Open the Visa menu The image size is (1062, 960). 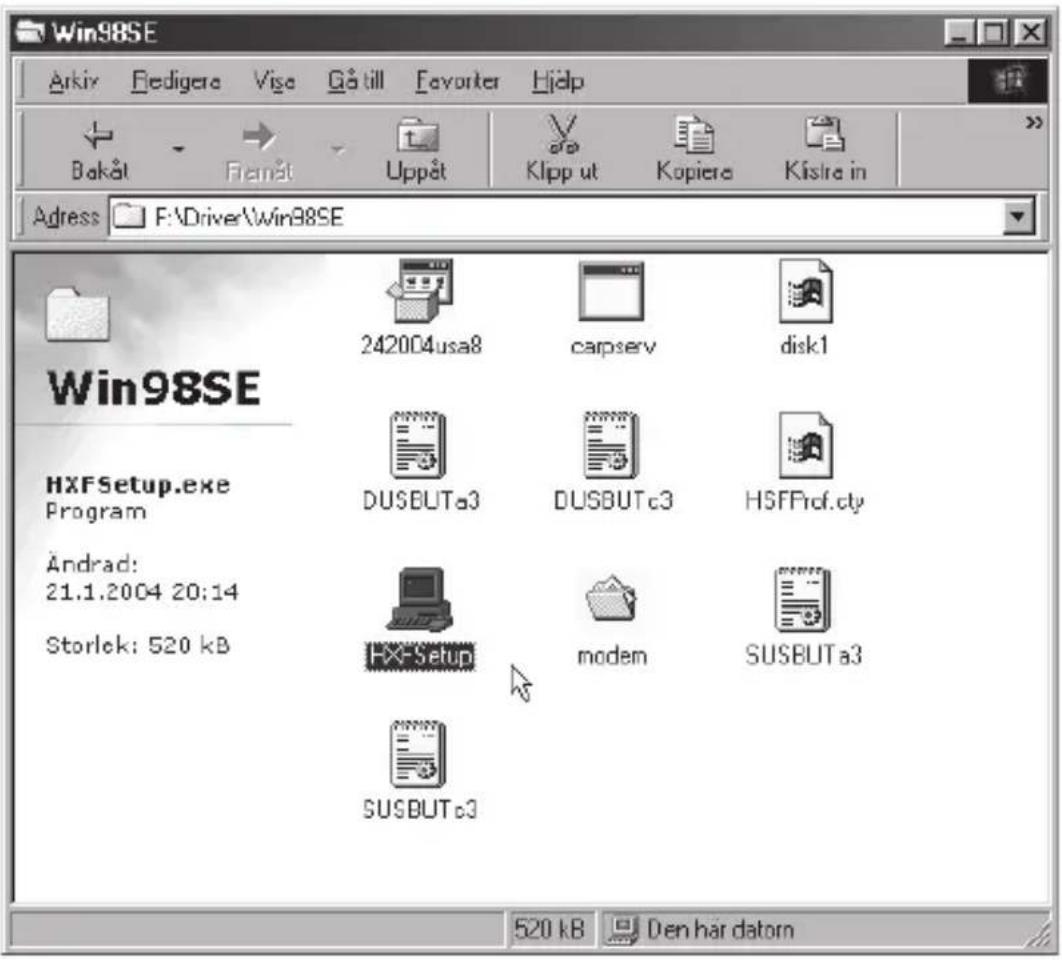point(274,81)
